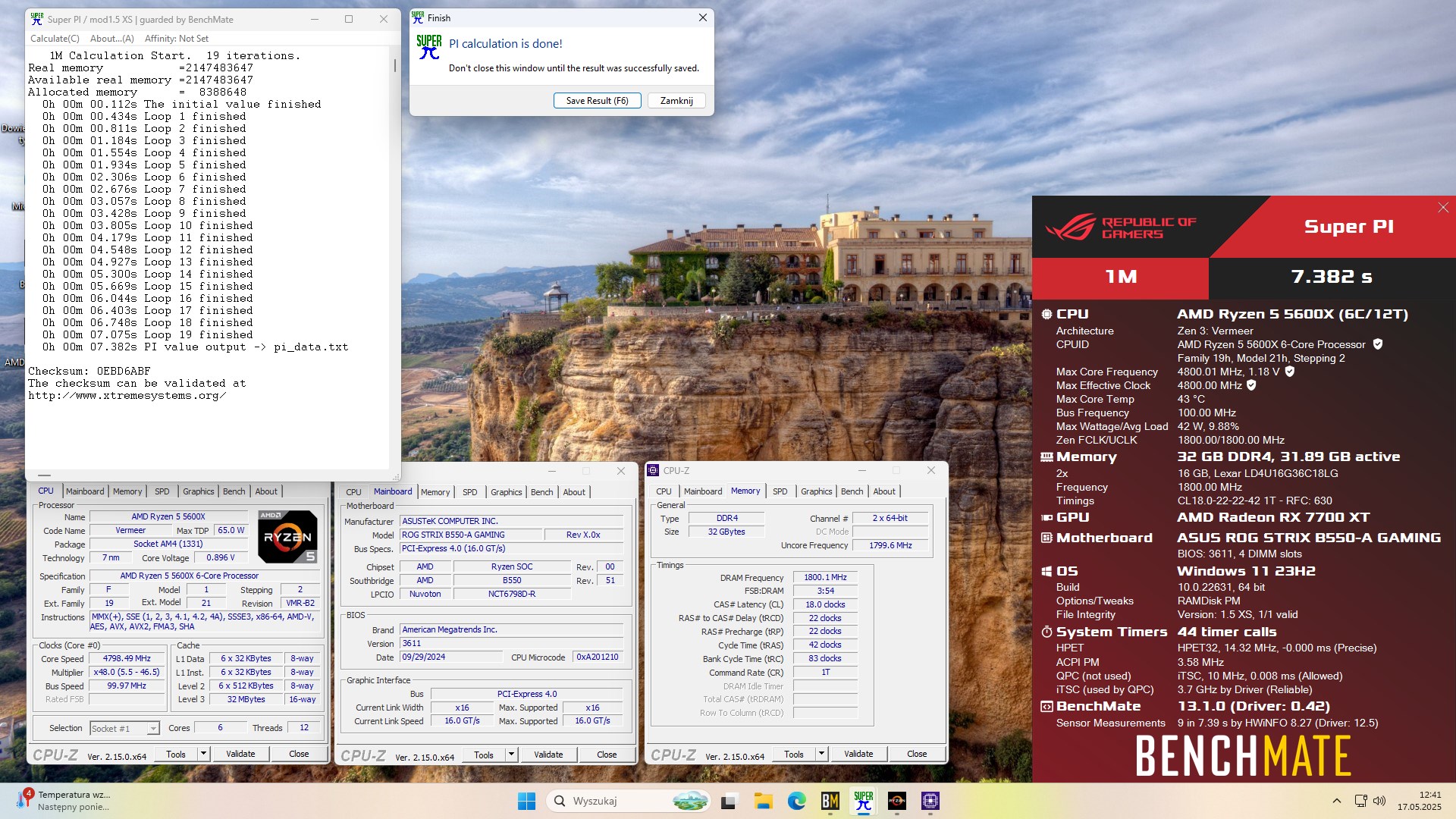Click the Ryzen 5 logo in CPU-Z CPU tab

tap(287, 536)
